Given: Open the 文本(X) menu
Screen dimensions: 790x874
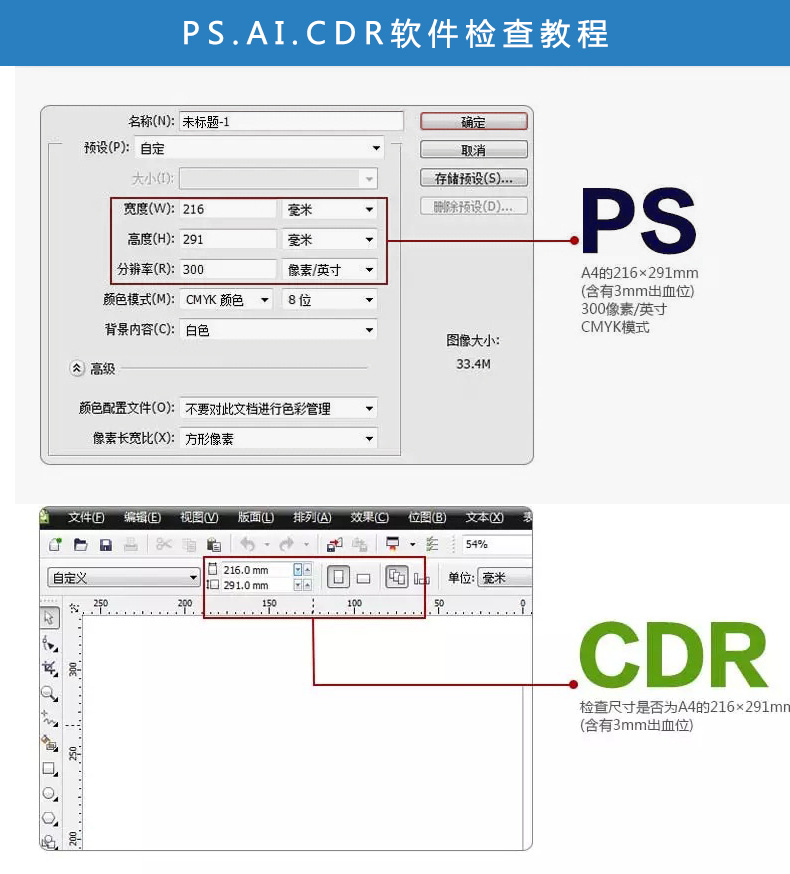Looking at the screenshot, I should 484,518.
